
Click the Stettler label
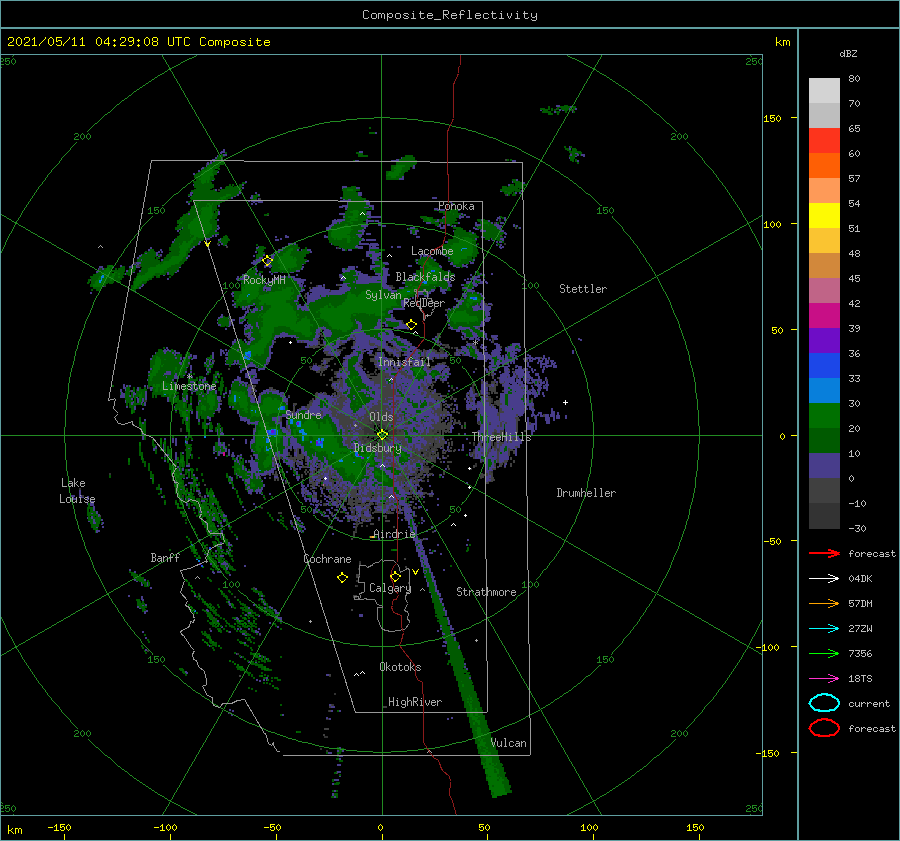(583, 289)
